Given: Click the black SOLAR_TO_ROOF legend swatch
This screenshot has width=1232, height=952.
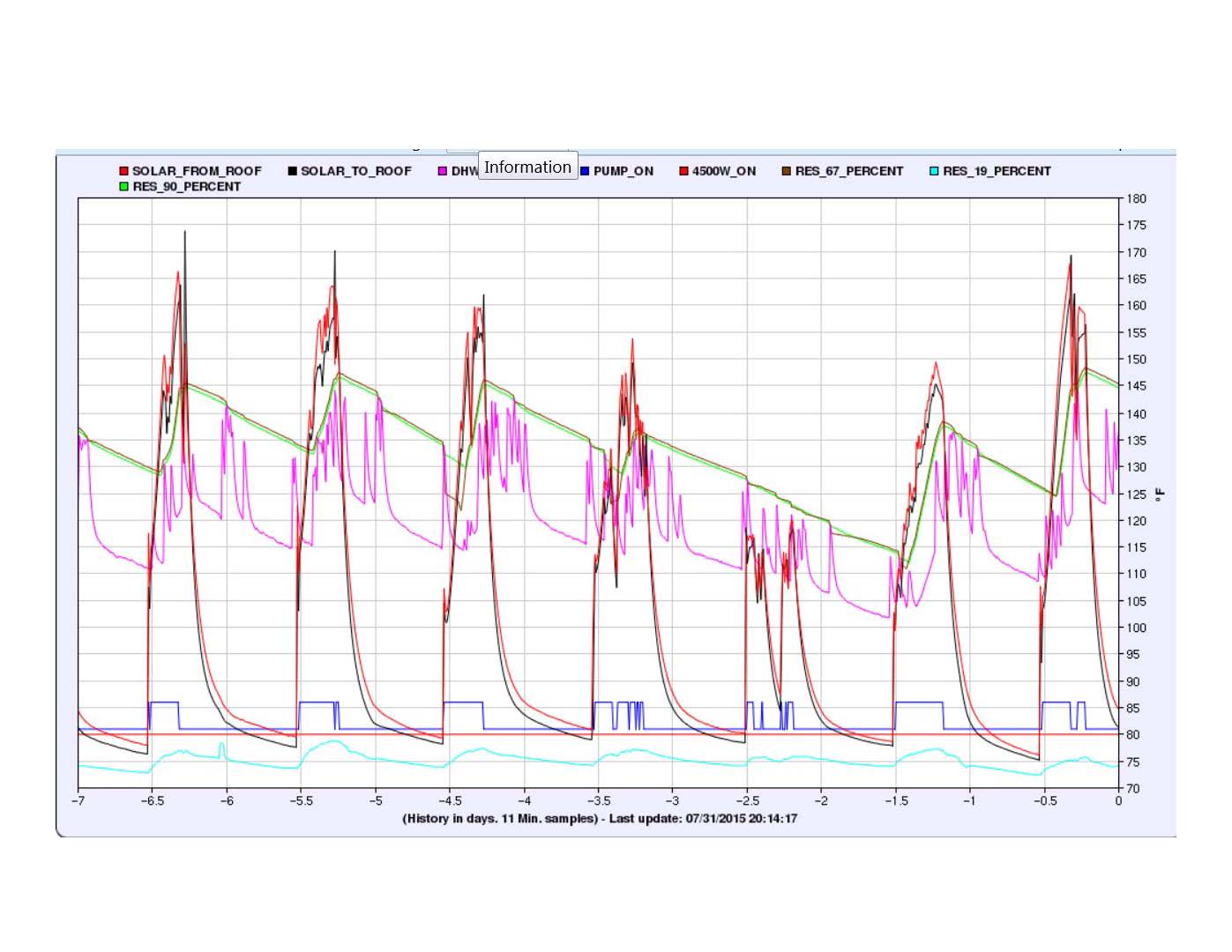Looking at the screenshot, I should pos(292,171).
